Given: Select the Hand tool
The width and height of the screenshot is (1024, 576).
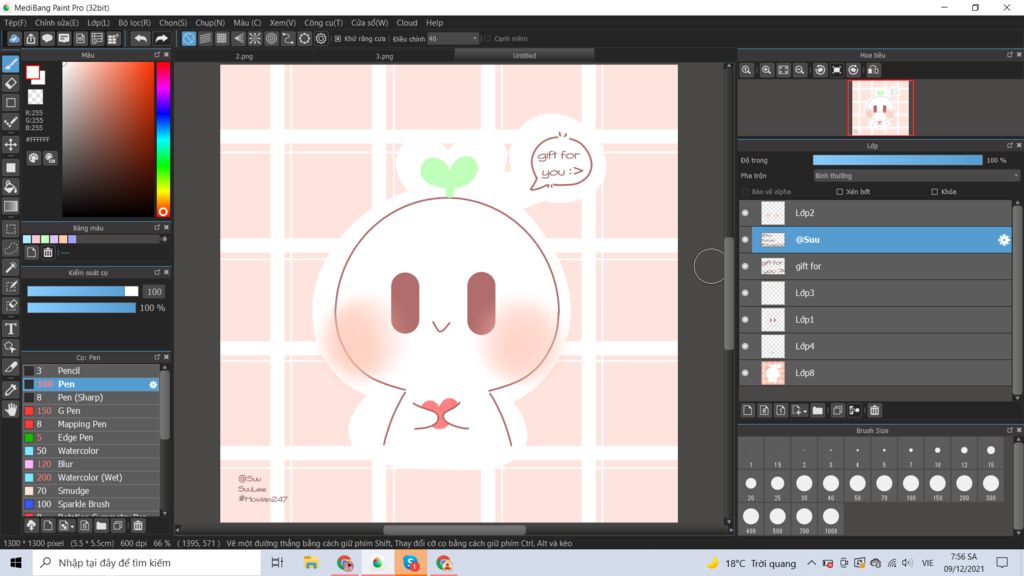Looking at the screenshot, I should pyautogui.click(x=11, y=409).
